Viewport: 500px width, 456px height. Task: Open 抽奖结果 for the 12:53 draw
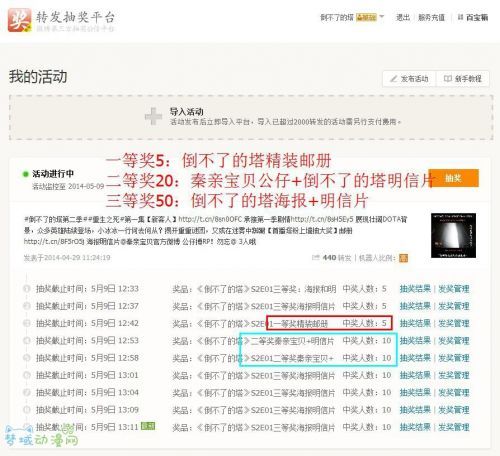pos(415,341)
